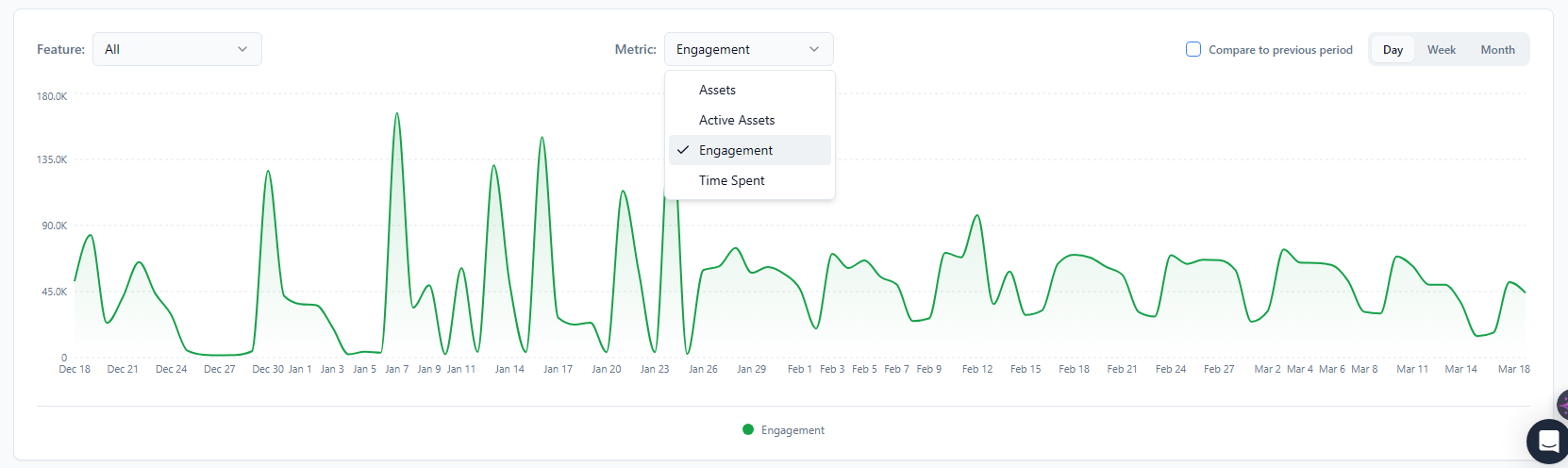
Task: Click the Feature dropdown chevron arrow
Action: pos(242,49)
